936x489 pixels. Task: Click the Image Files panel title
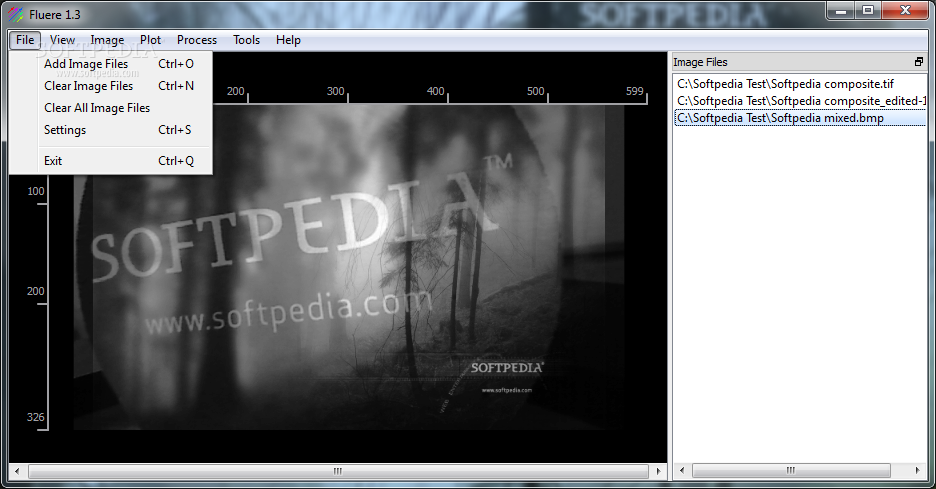[700, 62]
